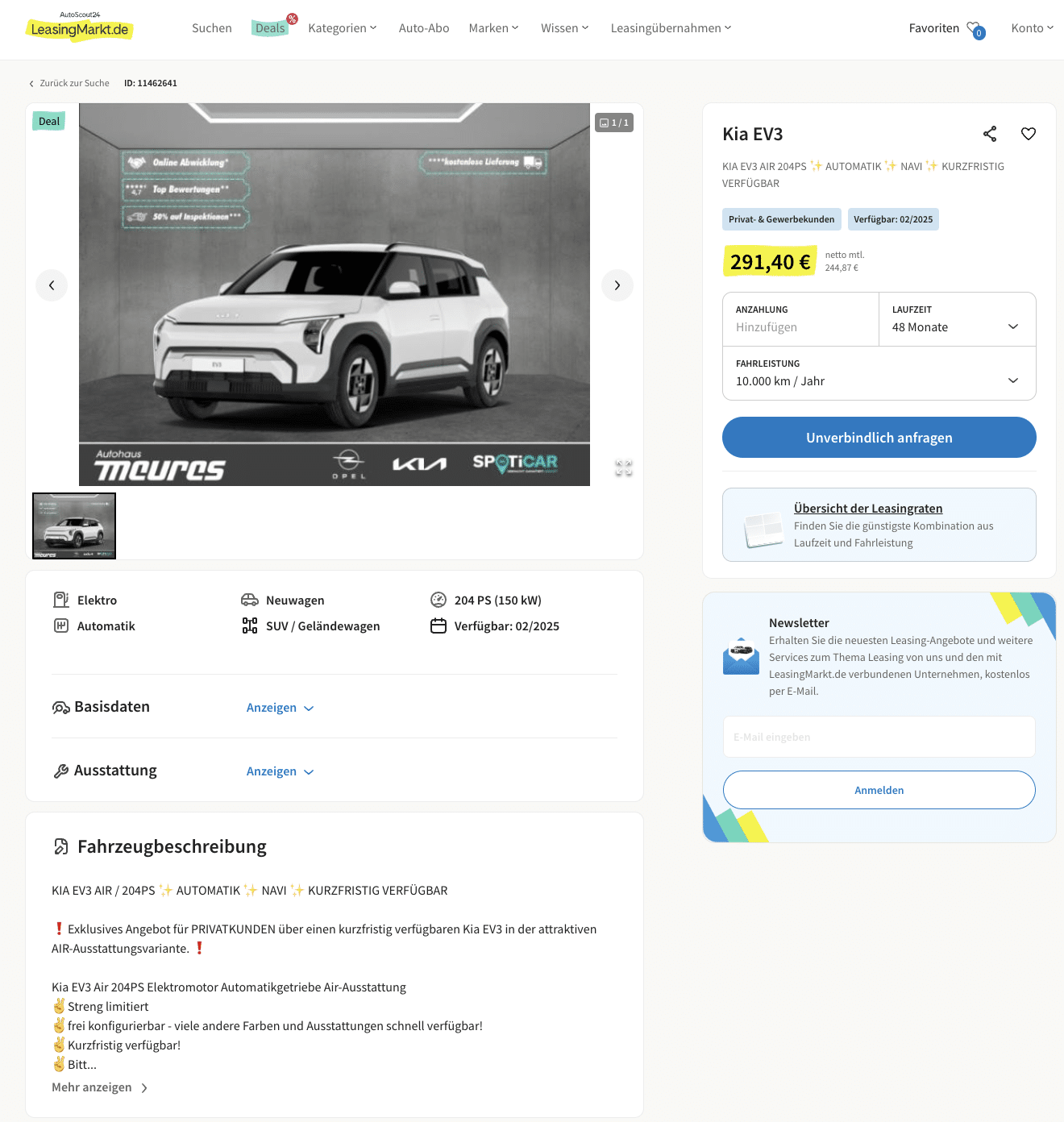The width and height of the screenshot is (1064, 1122).
Task: Open Übersicht der Leasingraten link
Action: coord(868,509)
